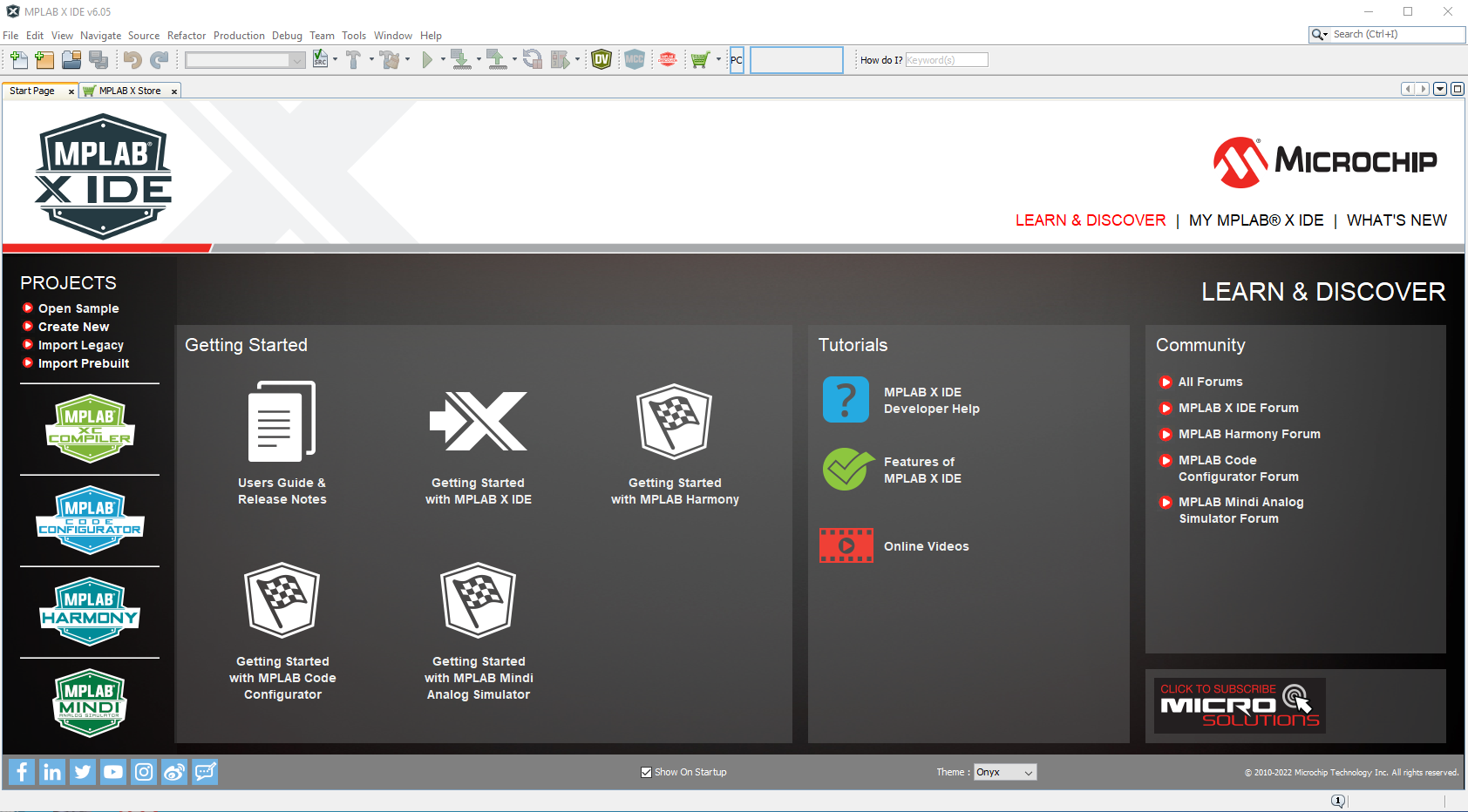Open the Production menu
The height and width of the screenshot is (812, 1468).
tap(239, 36)
